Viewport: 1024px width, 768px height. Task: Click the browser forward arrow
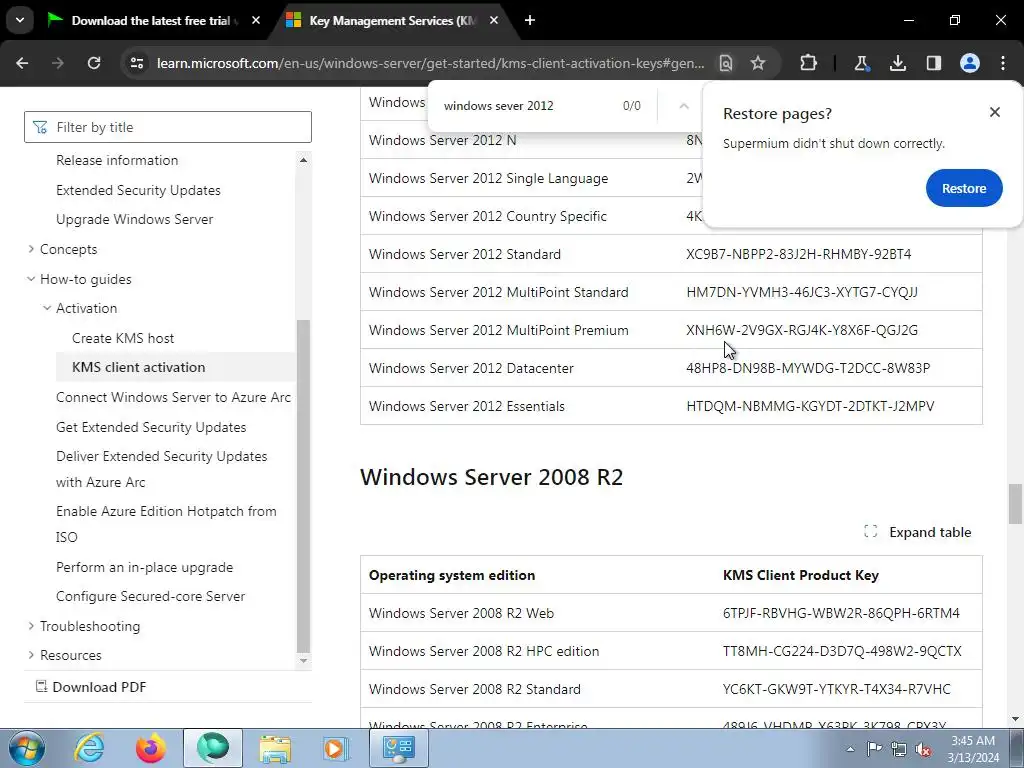click(x=57, y=63)
